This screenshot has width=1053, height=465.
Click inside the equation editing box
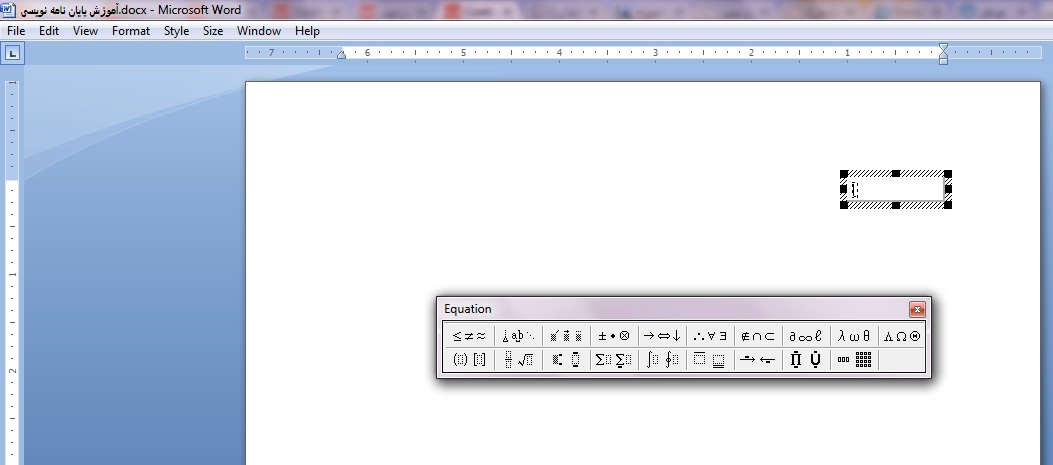[x=895, y=189]
